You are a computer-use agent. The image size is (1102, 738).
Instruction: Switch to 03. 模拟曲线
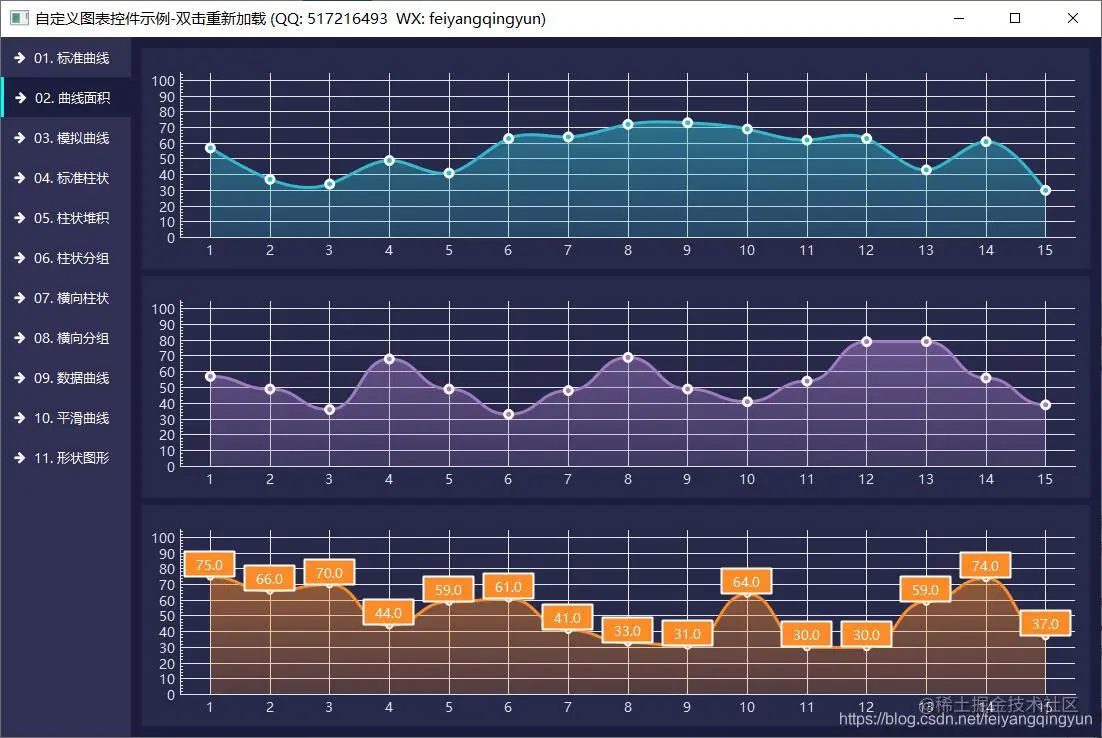(65, 138)
